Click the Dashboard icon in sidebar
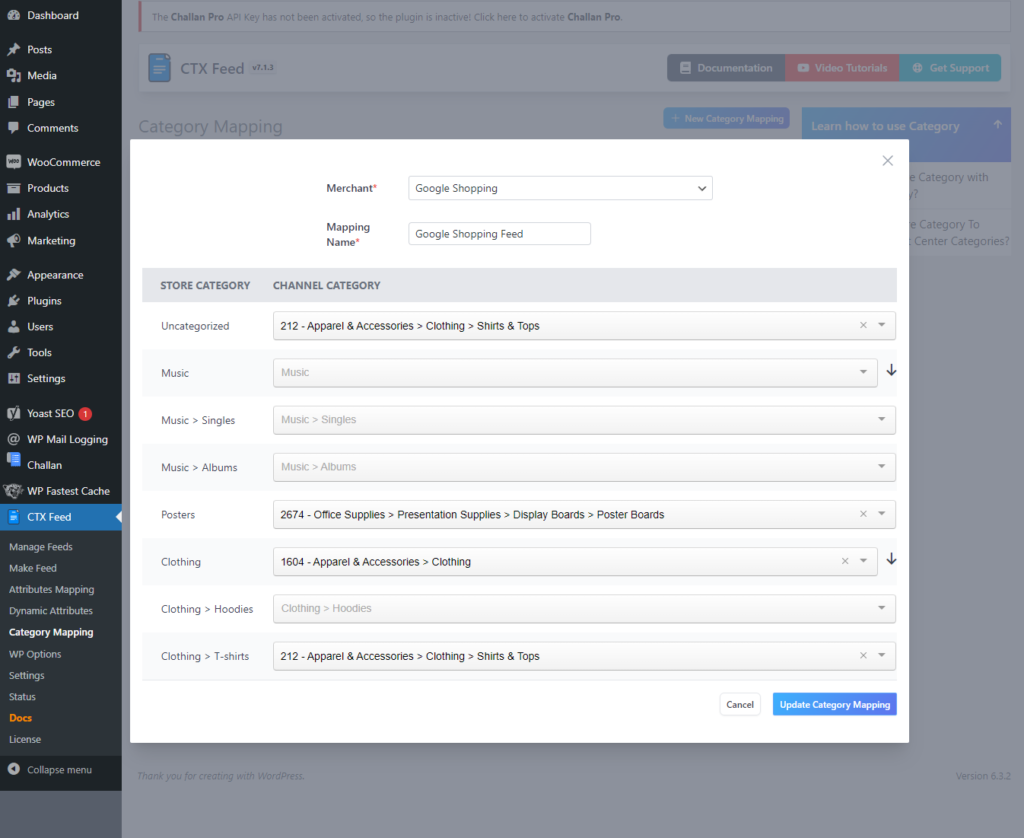This screenshot has width=1024, height=838. pos(14,15)
